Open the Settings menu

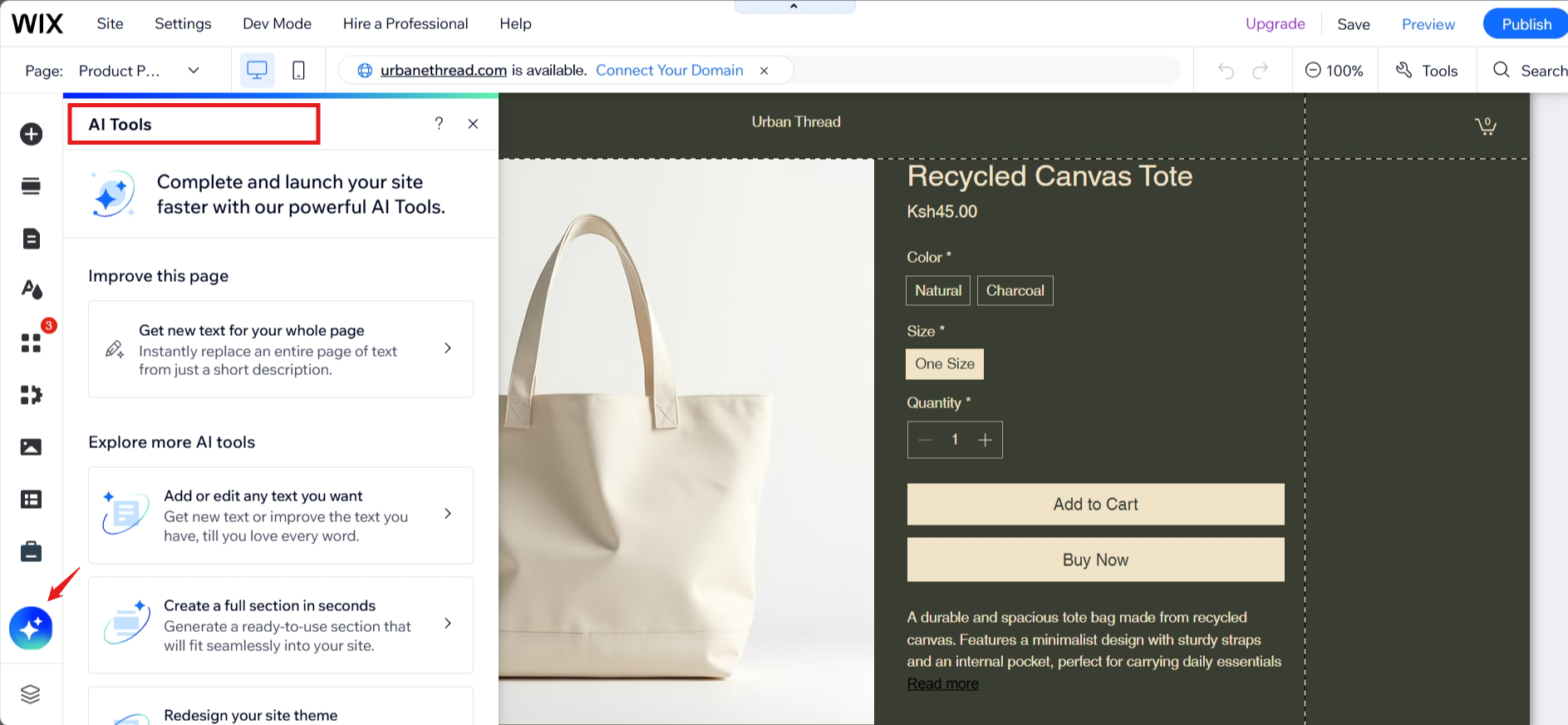coord(183,23)
